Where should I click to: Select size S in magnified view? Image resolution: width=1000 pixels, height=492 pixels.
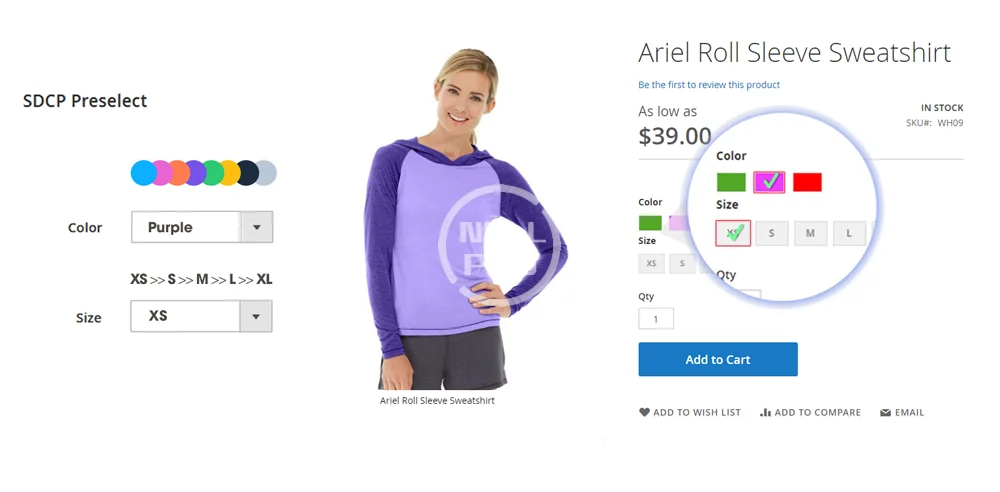[x=772, y=234]
